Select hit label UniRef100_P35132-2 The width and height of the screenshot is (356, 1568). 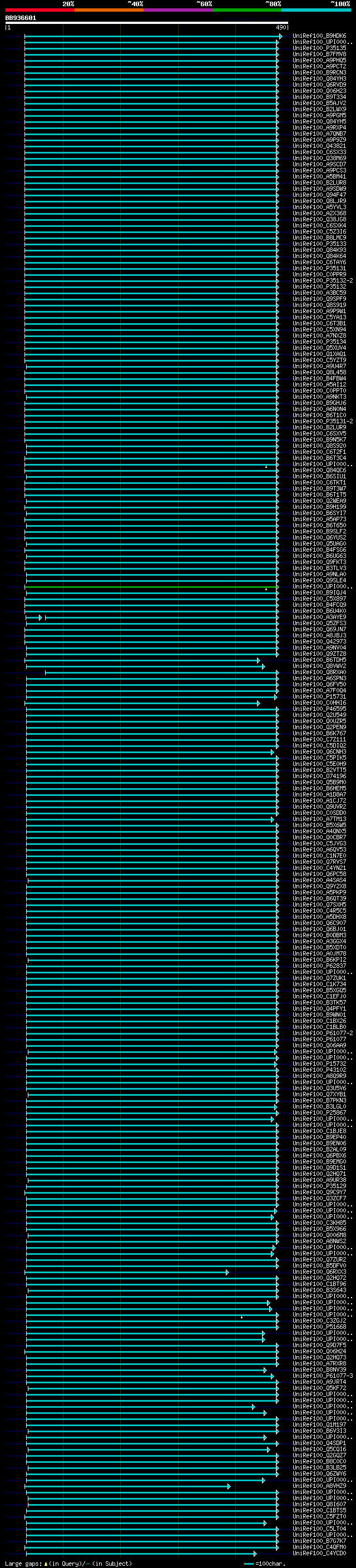[x=323, y=280]
